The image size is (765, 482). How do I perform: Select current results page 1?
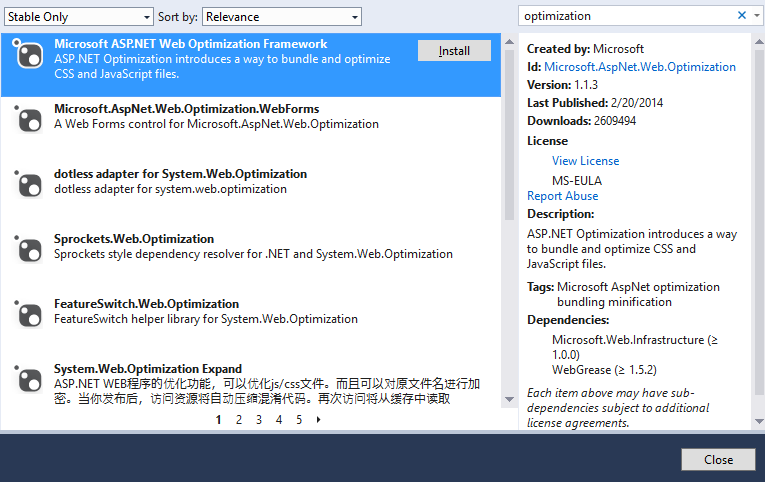[x=219, y=420]
